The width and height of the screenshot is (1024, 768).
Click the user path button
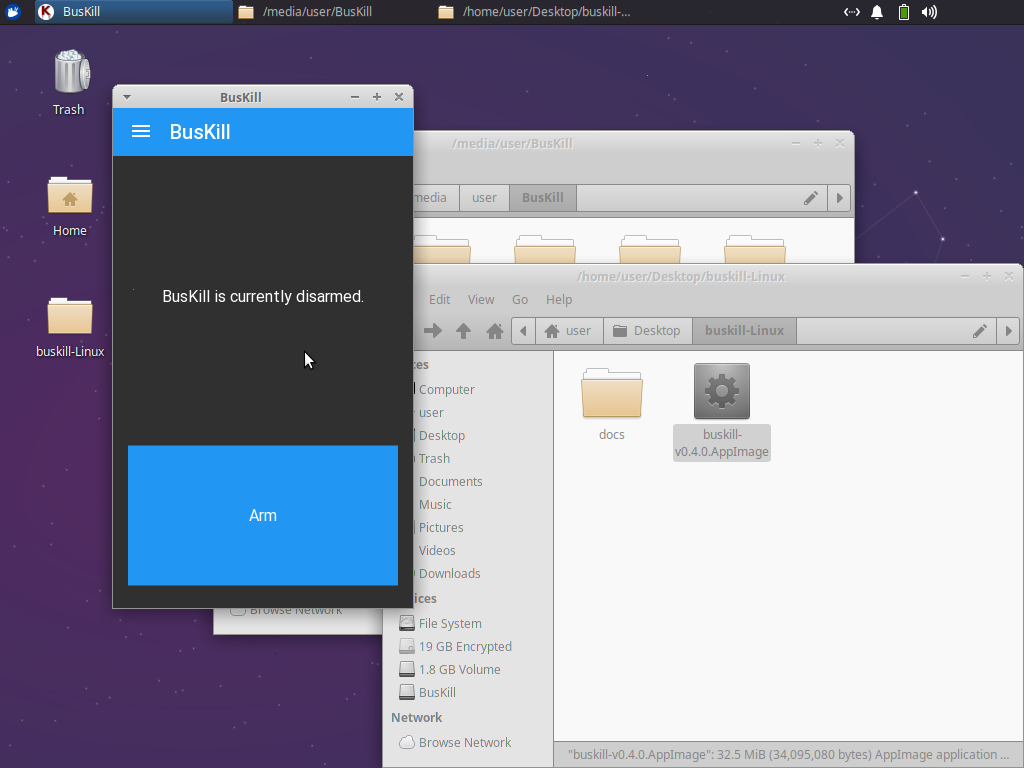pyautogui.click(x=569, y=330)
